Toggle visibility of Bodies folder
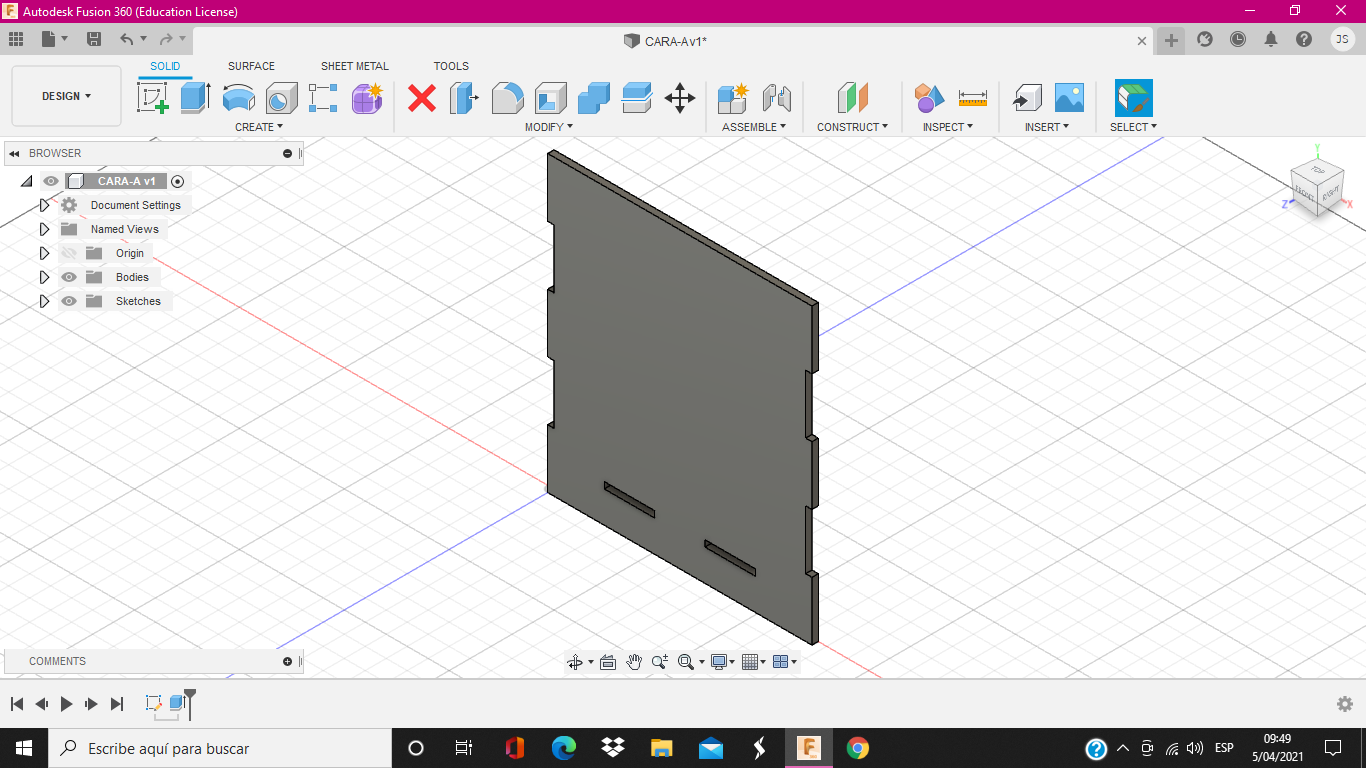The height and width of the screenshot is (768, 1366). coord(69,277)
